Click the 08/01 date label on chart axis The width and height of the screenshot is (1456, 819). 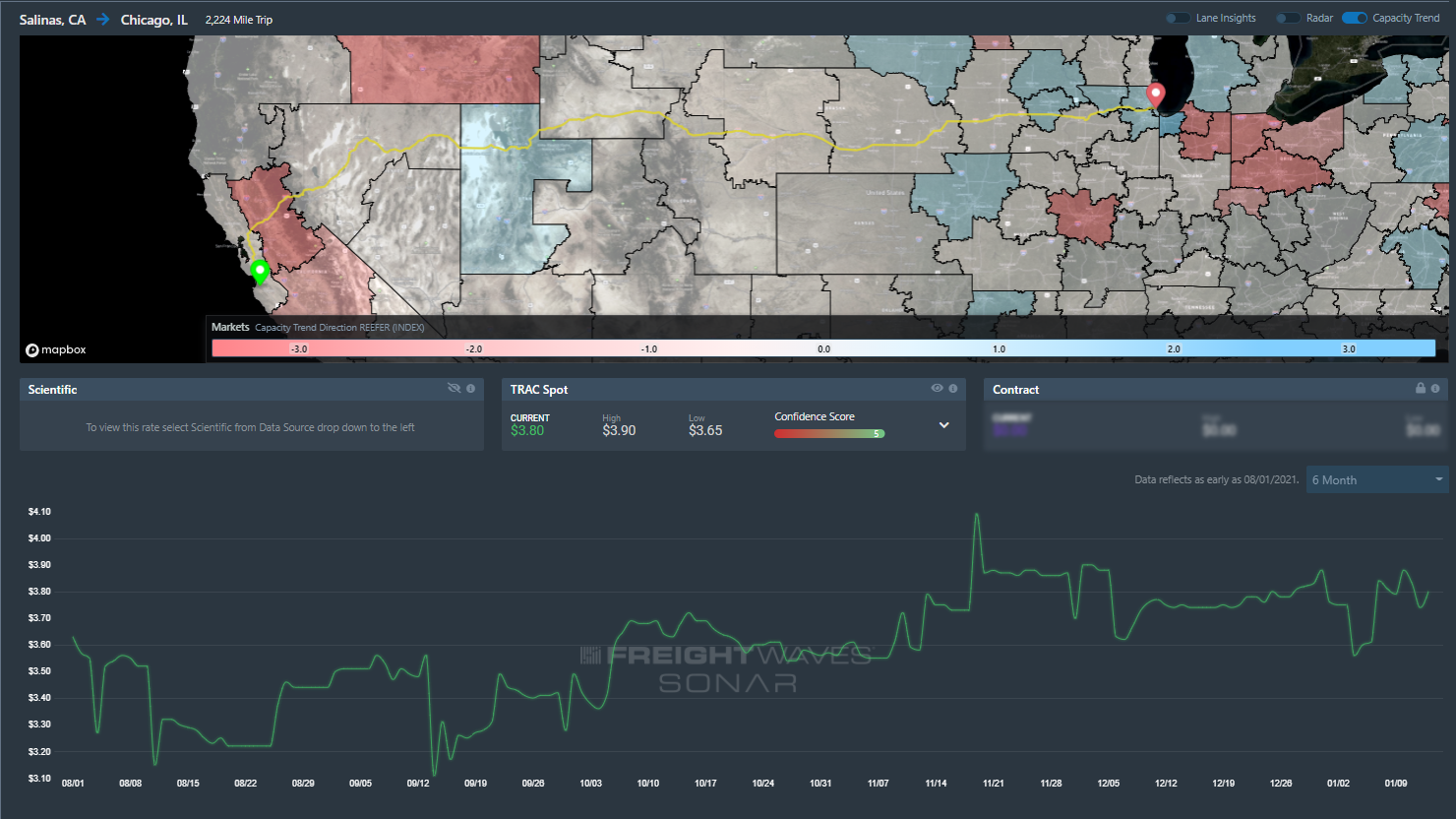click(x=73, y=784)
